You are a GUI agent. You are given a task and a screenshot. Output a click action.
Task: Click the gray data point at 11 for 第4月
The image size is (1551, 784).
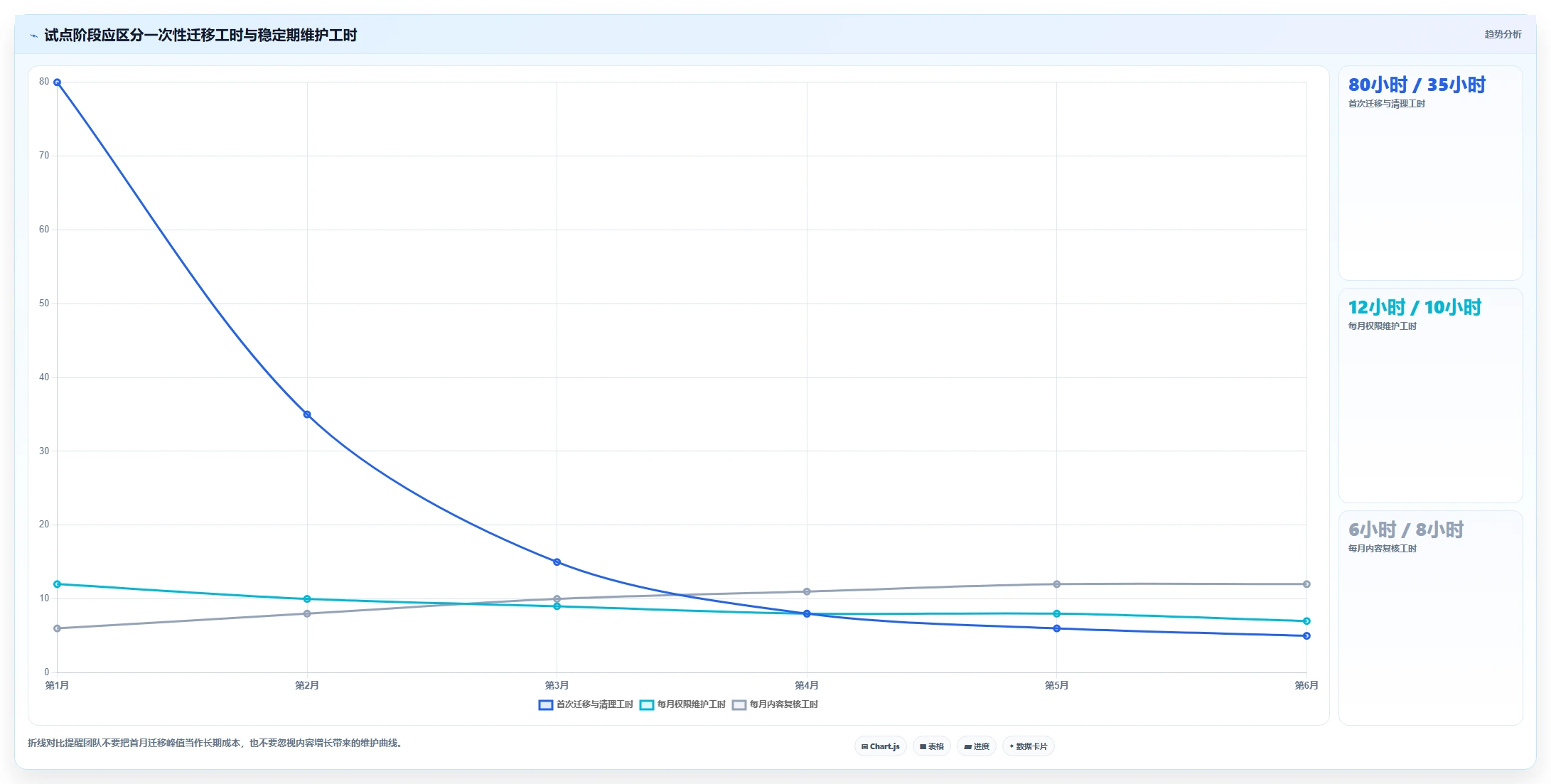pyautogui.click(x=807, y=591)
